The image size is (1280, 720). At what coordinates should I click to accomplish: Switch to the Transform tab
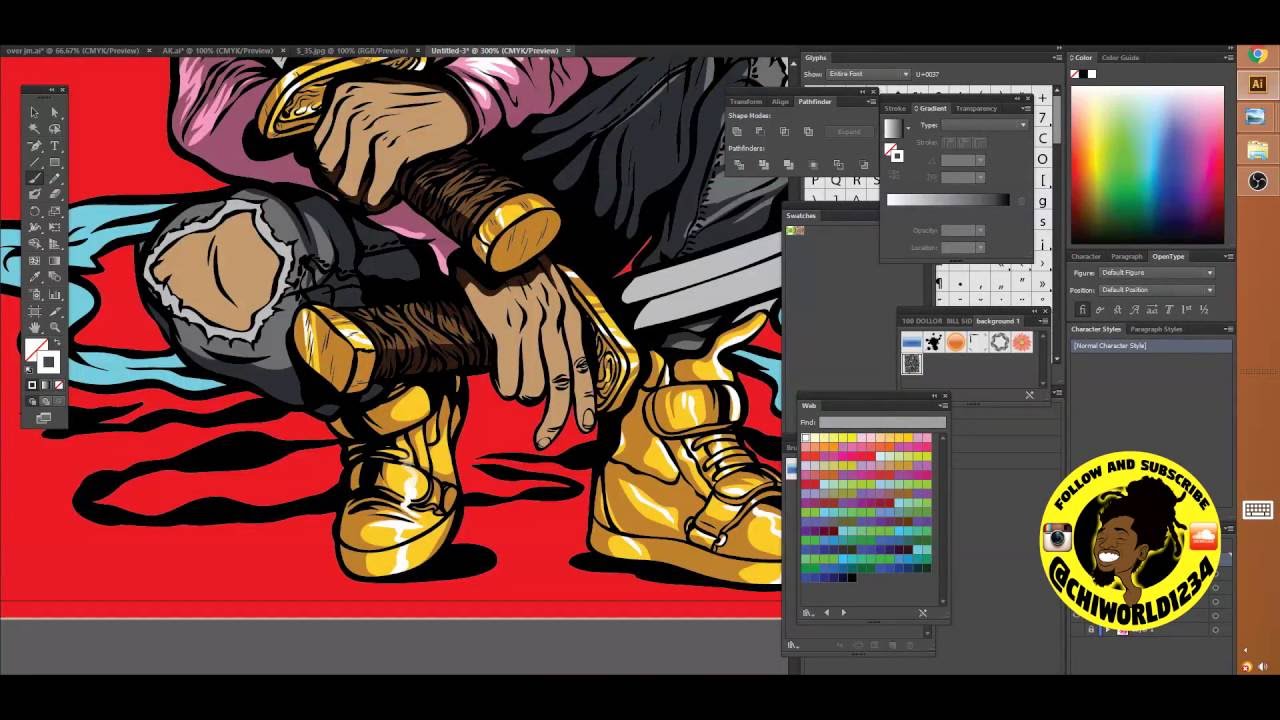[x=746, y=102]
